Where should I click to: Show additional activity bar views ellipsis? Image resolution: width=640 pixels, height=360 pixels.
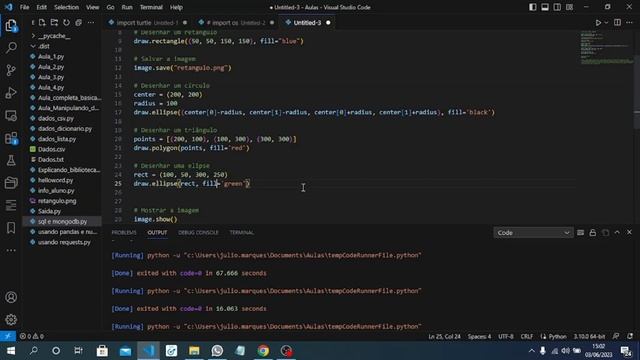pyautogui.click(x=11, y=250)
